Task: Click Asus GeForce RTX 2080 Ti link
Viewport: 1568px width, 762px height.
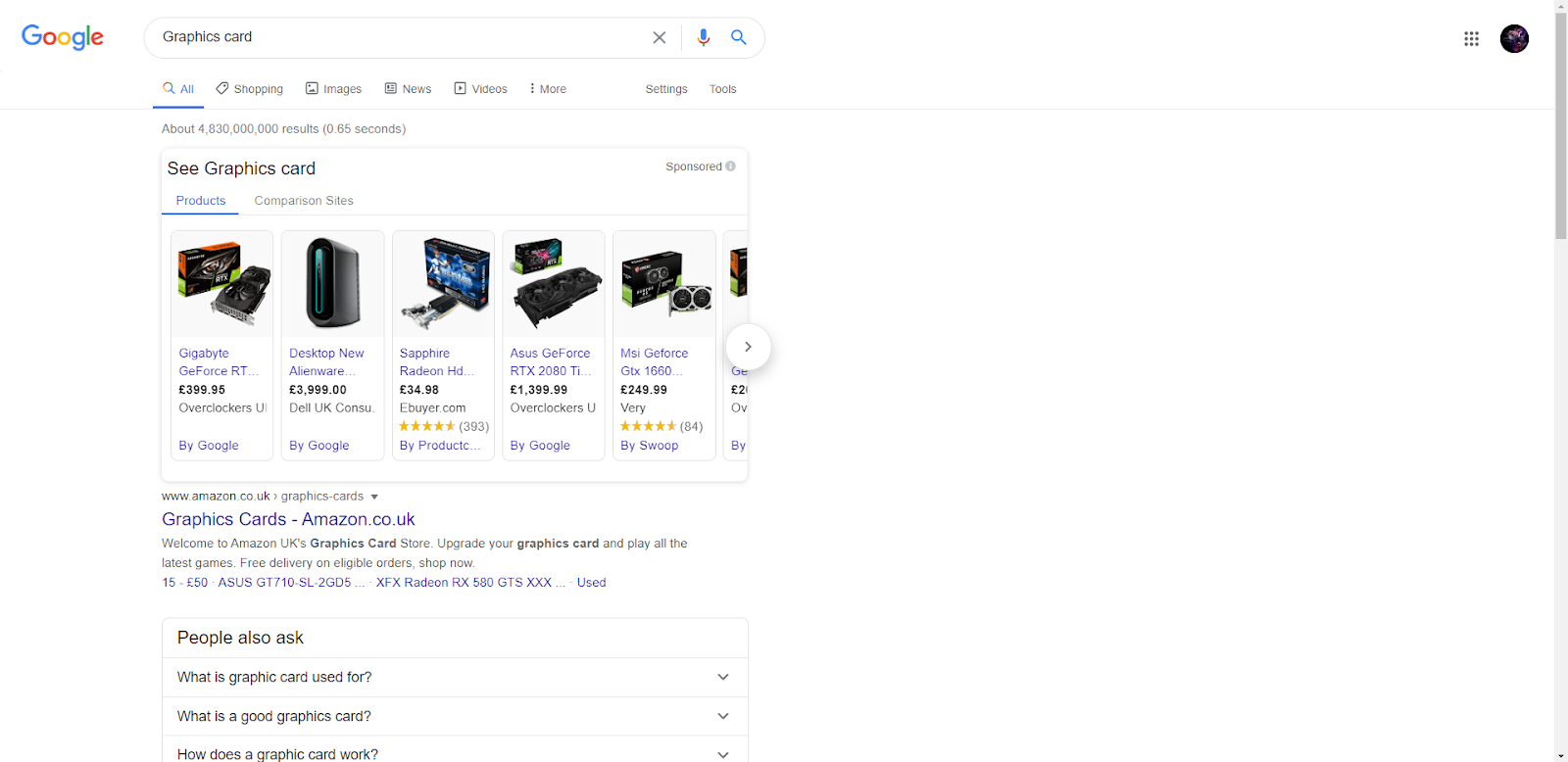Action: (551, 362)
